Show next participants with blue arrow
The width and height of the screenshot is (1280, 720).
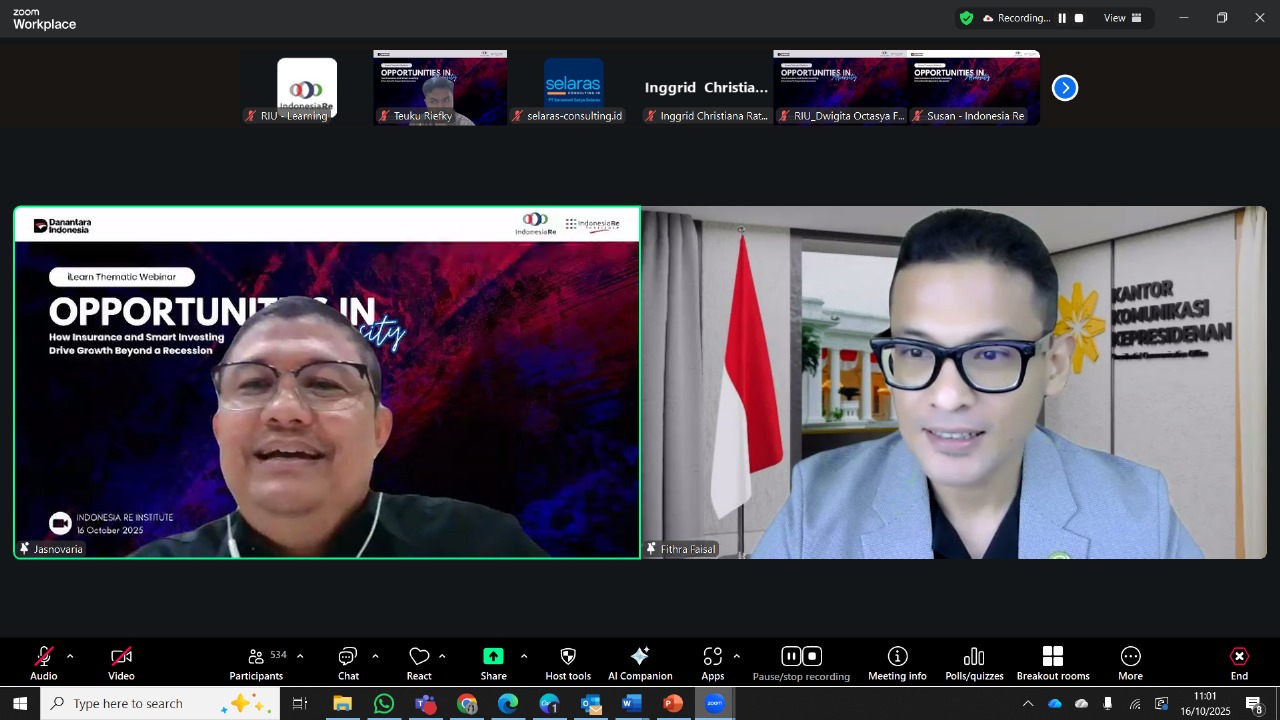[1065, 88]
